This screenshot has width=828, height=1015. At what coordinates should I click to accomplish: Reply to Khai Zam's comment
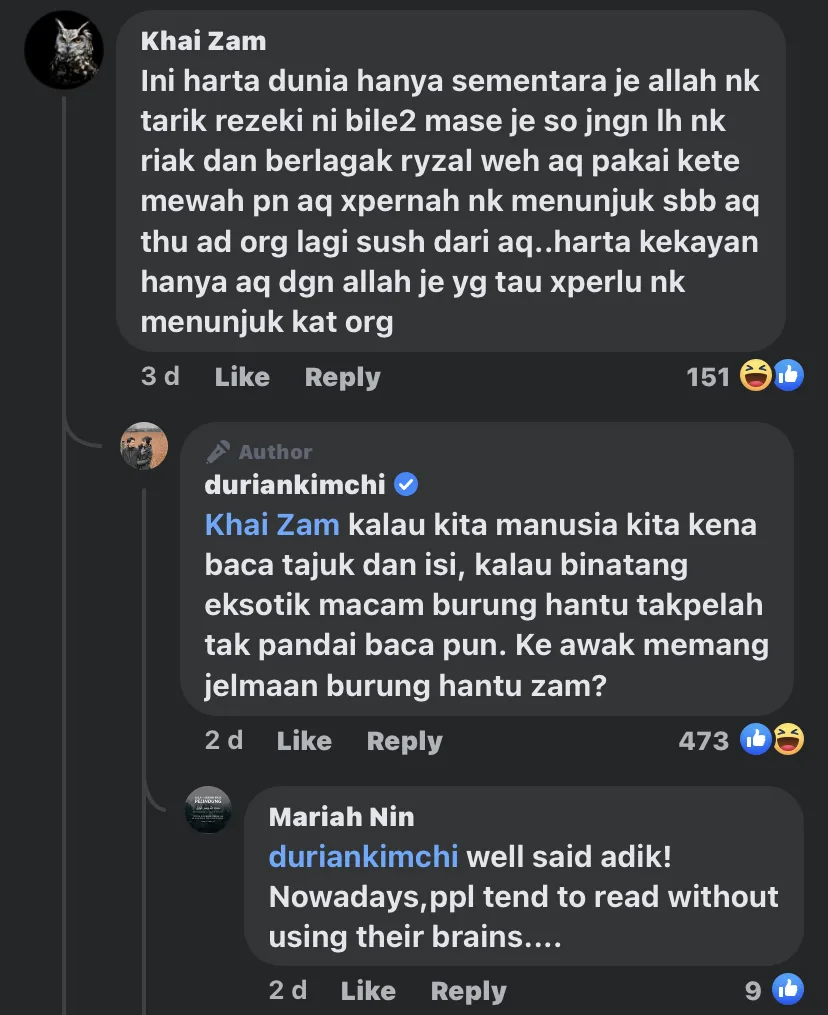[x=342, y=377]
